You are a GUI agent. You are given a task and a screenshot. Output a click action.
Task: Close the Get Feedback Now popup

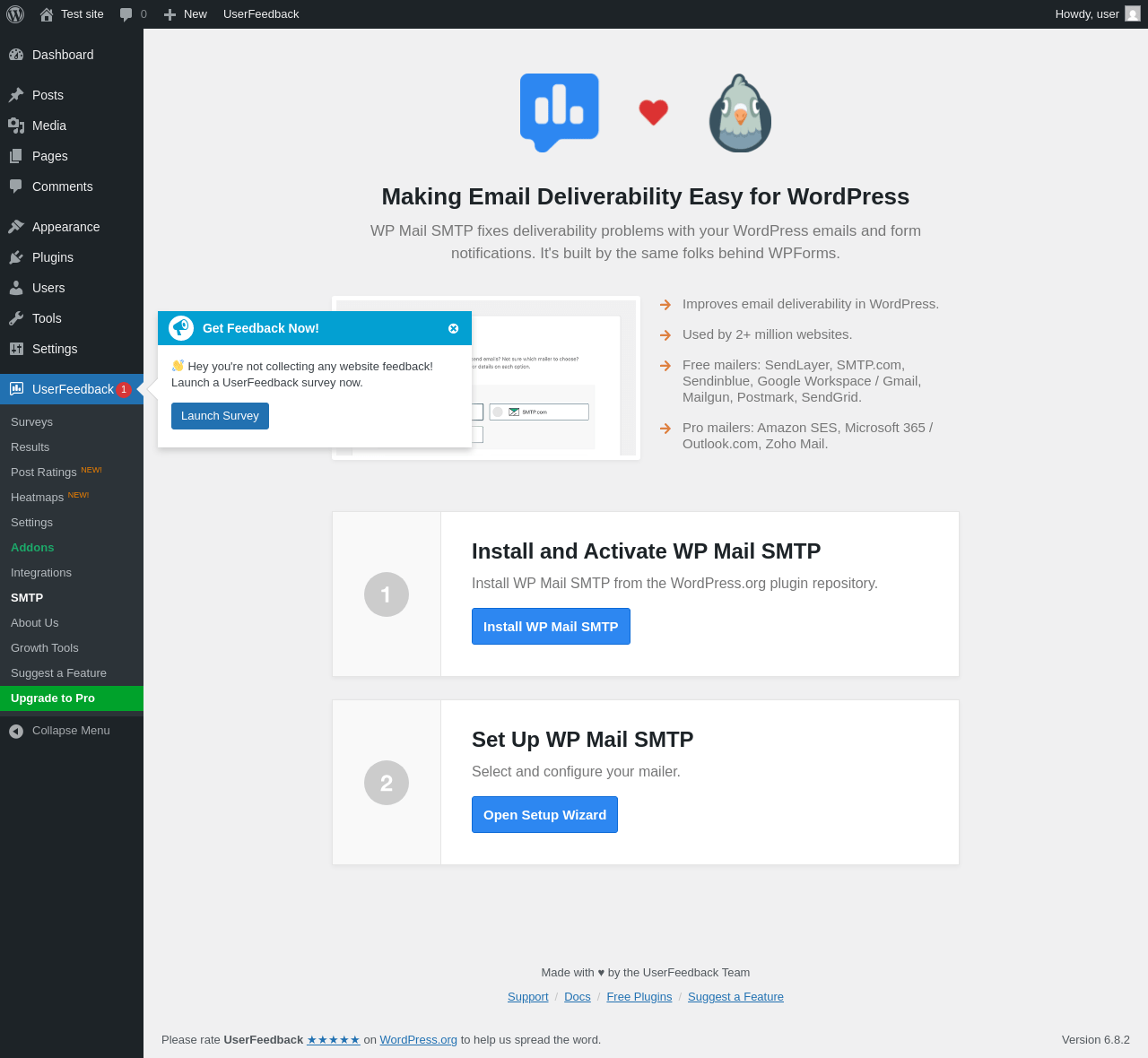(454, 328)
